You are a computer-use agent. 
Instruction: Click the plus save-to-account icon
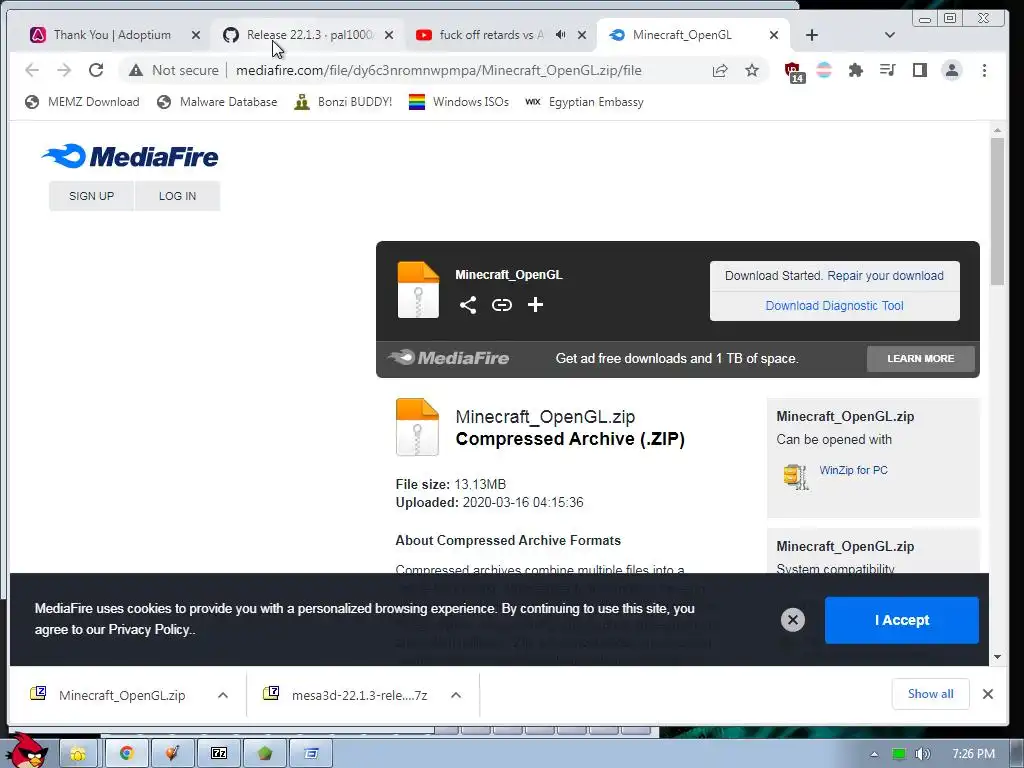pyautogui.click(x=536, y=305)
